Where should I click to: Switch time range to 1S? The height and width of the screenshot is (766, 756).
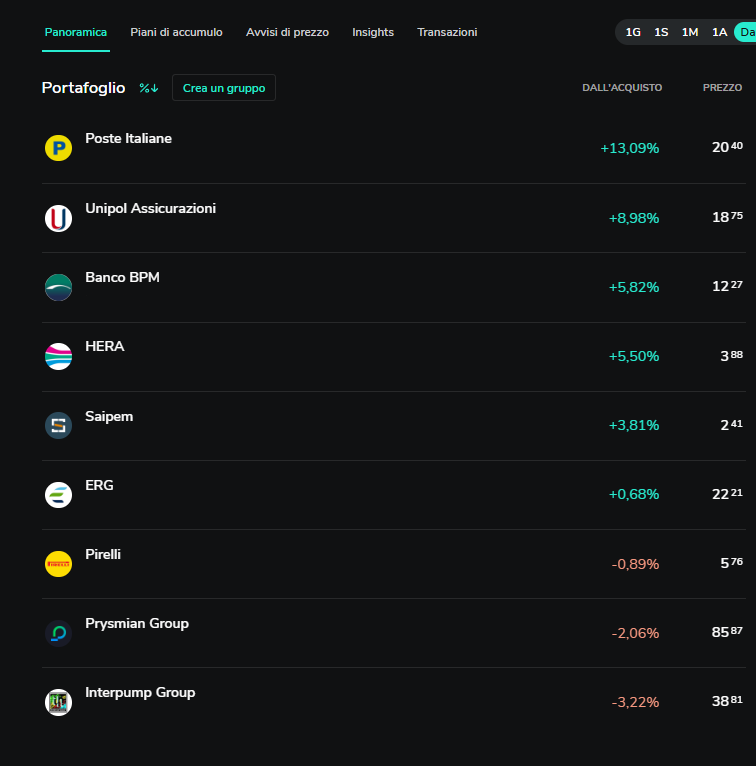(x=661, y=32)
